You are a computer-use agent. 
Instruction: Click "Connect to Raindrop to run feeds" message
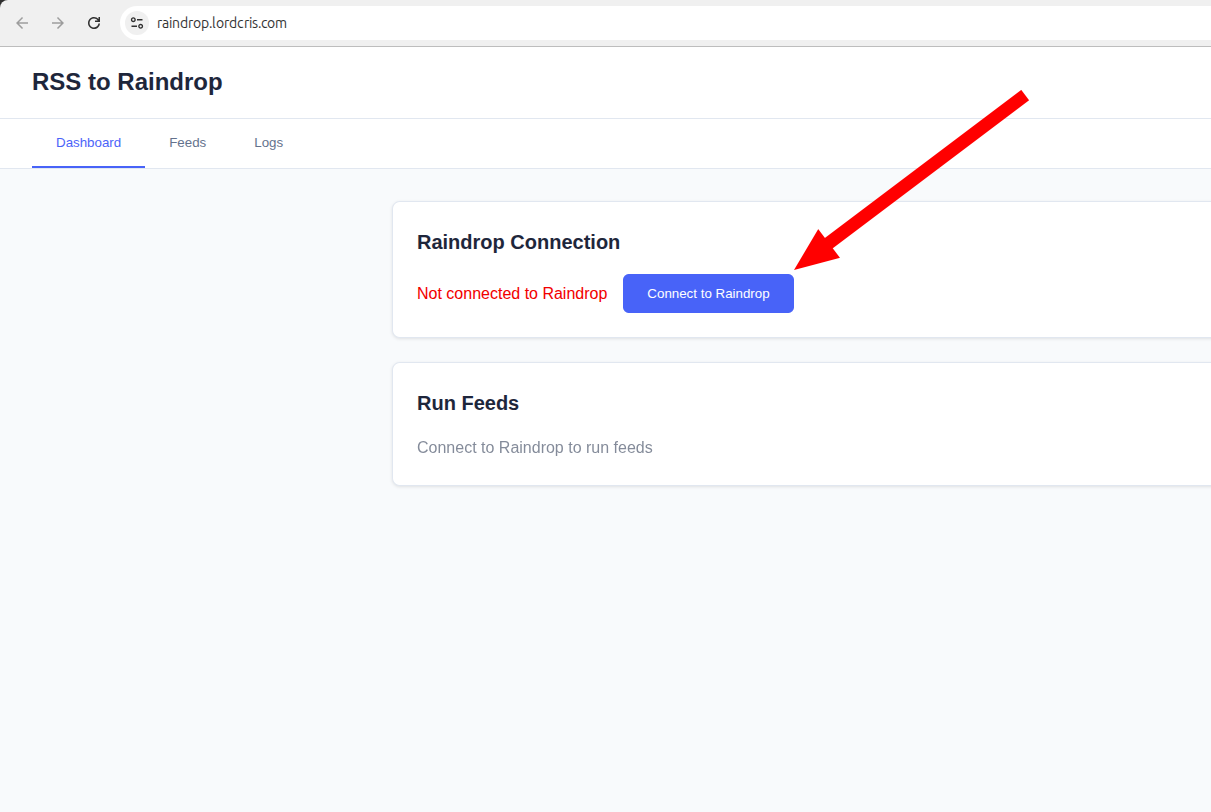click(534, 447)
